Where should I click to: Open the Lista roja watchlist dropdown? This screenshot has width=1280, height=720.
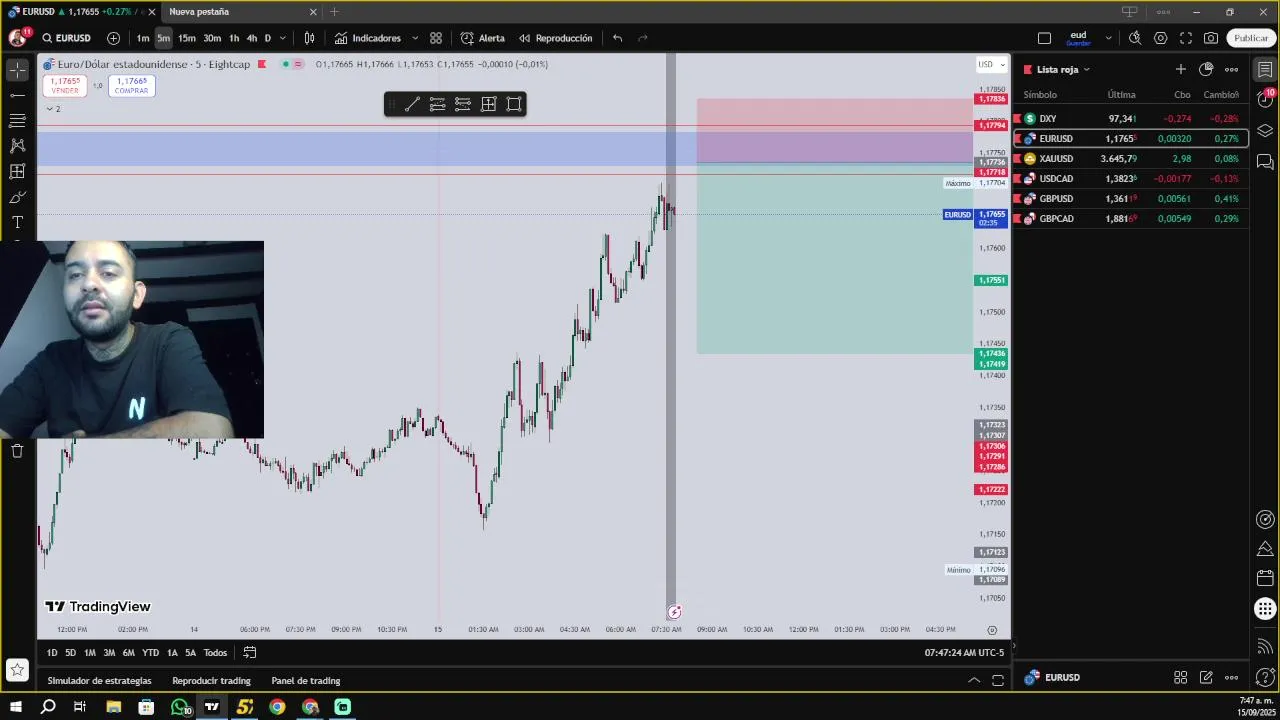point(1064,69)
